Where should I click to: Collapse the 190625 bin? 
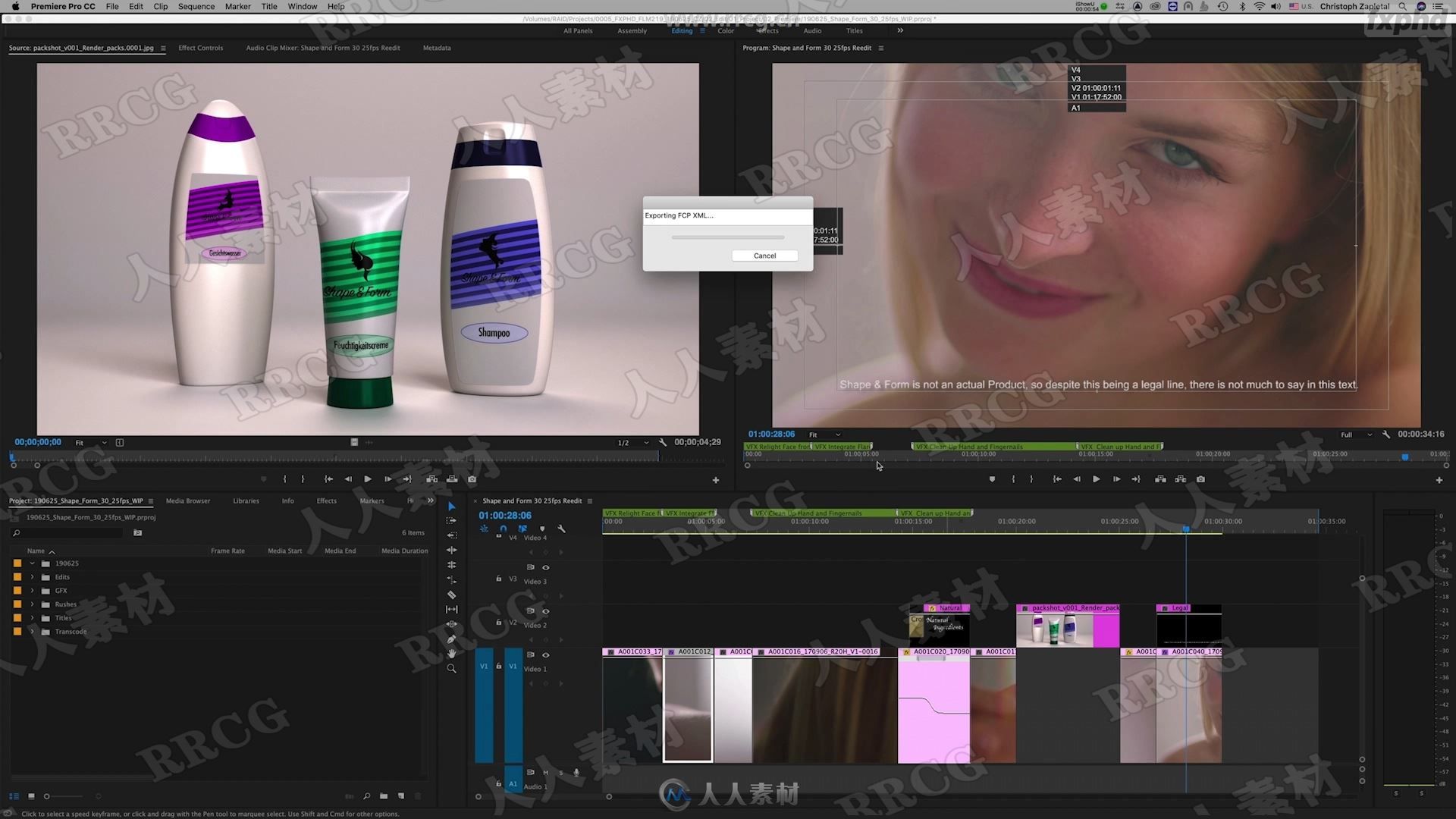(x=32, y=563)
